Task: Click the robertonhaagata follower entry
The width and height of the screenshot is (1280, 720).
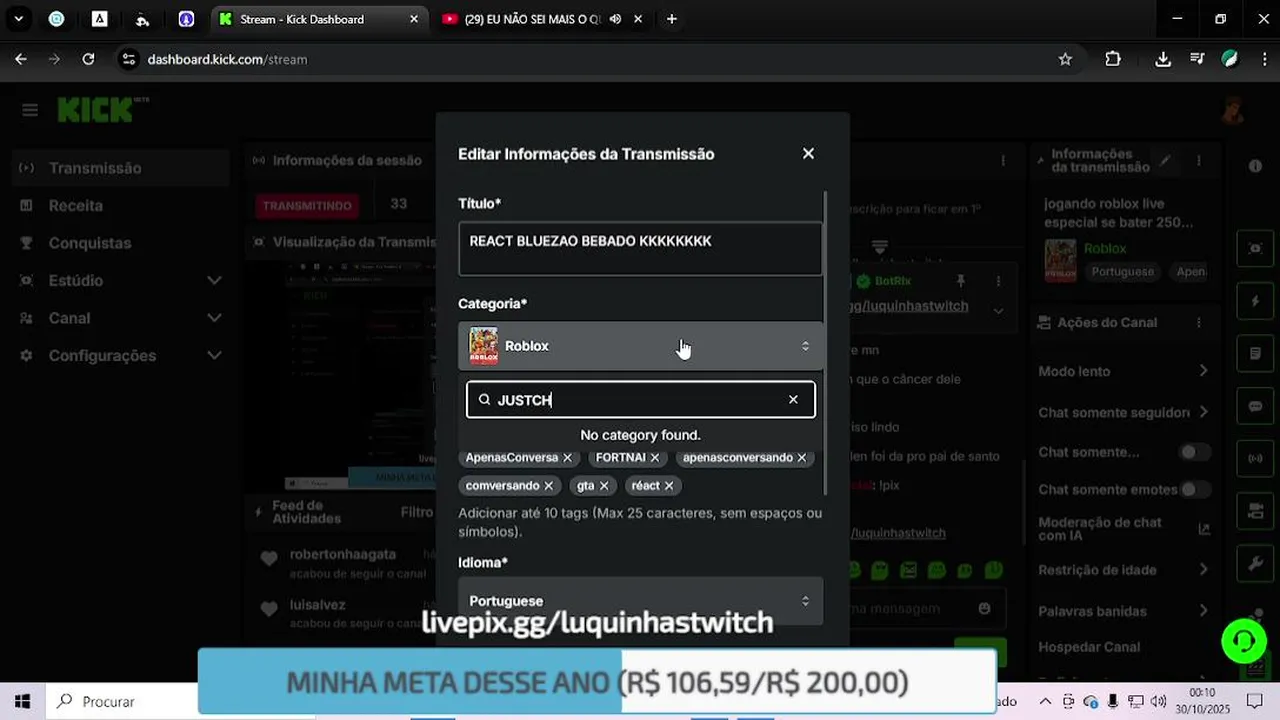Action: [343, 554]
